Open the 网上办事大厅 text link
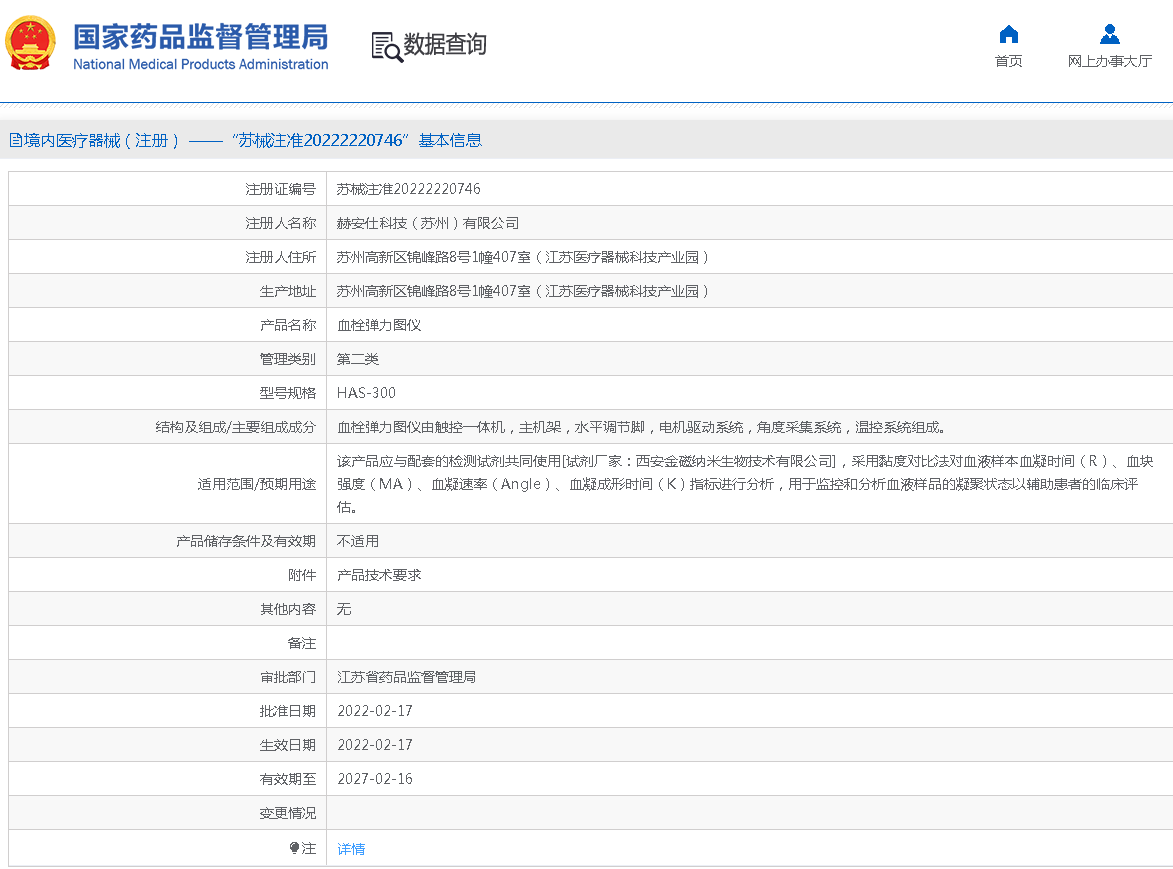Screen dimensions: 1173x869 pos(1109,62)
